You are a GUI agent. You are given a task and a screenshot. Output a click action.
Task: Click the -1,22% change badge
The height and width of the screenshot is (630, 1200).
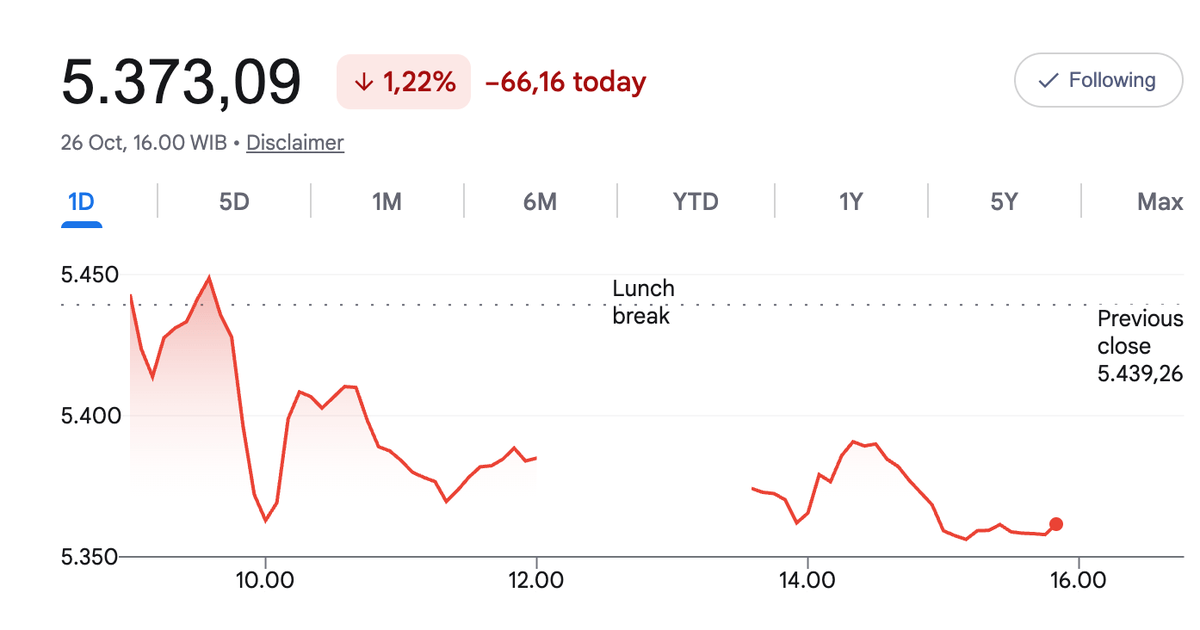tap(403, 82)
